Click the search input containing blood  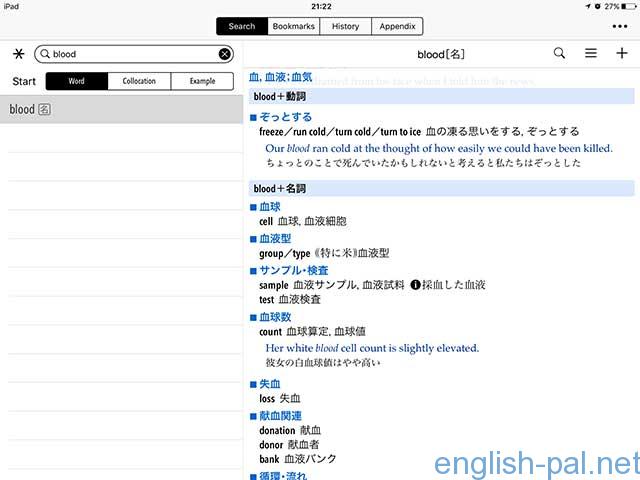[130, 54]
